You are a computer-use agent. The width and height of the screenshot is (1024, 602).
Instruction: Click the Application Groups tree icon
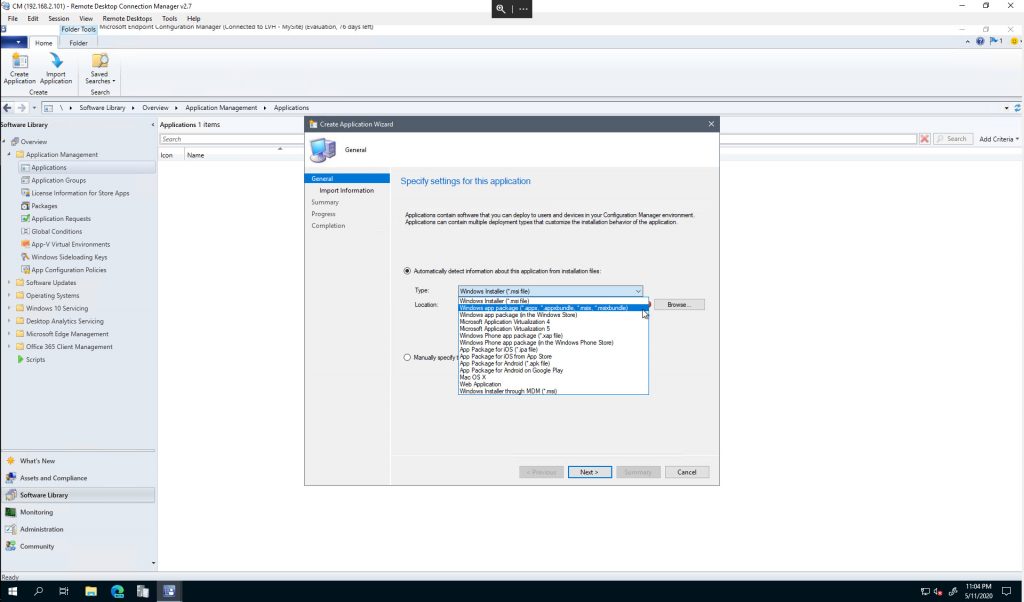coord(25,180)
